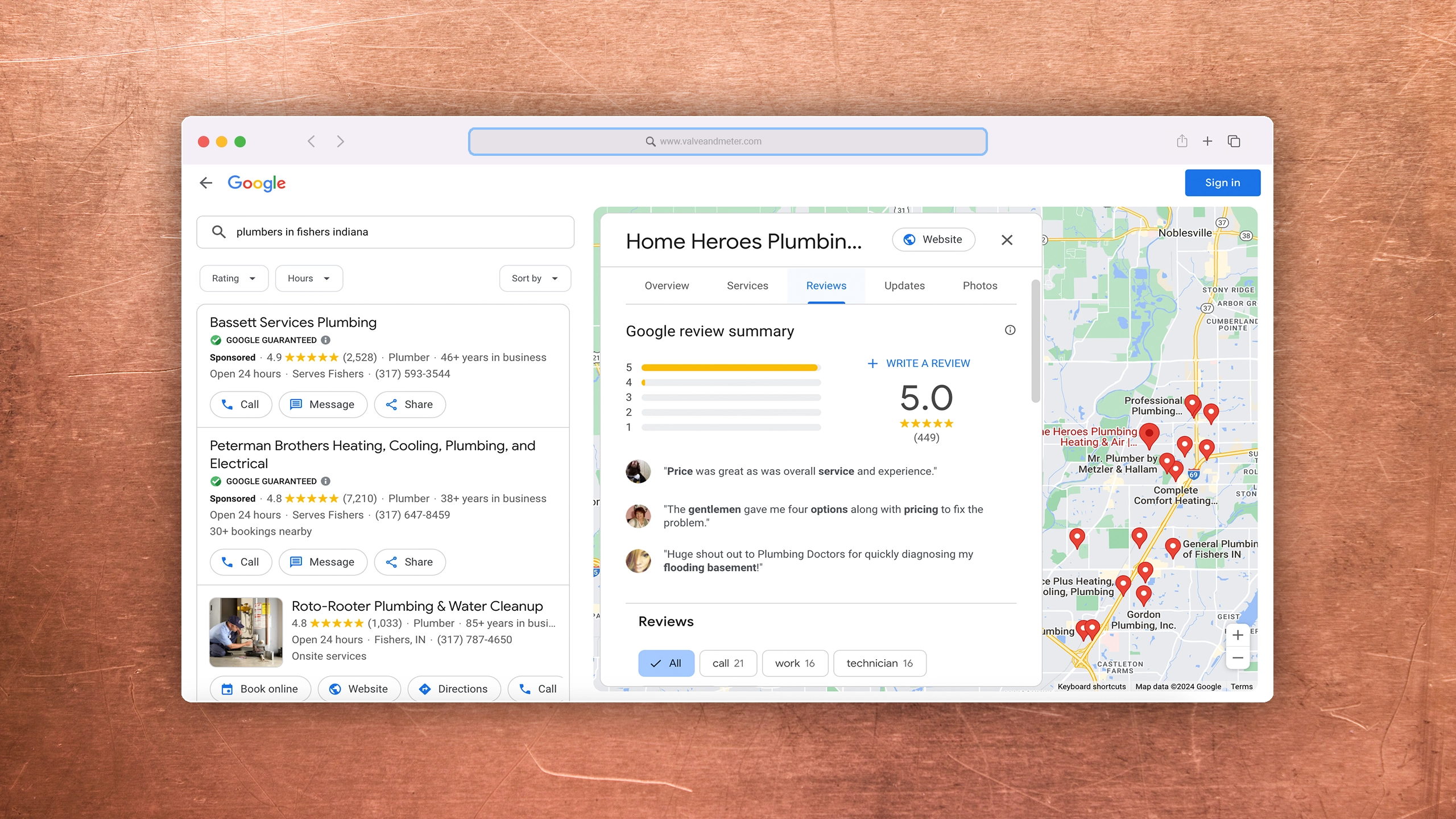Close the Home Heroes Plumbing panel
Image resolution: width=1456 pixels, height=819 pixels.
(1007, 240)
